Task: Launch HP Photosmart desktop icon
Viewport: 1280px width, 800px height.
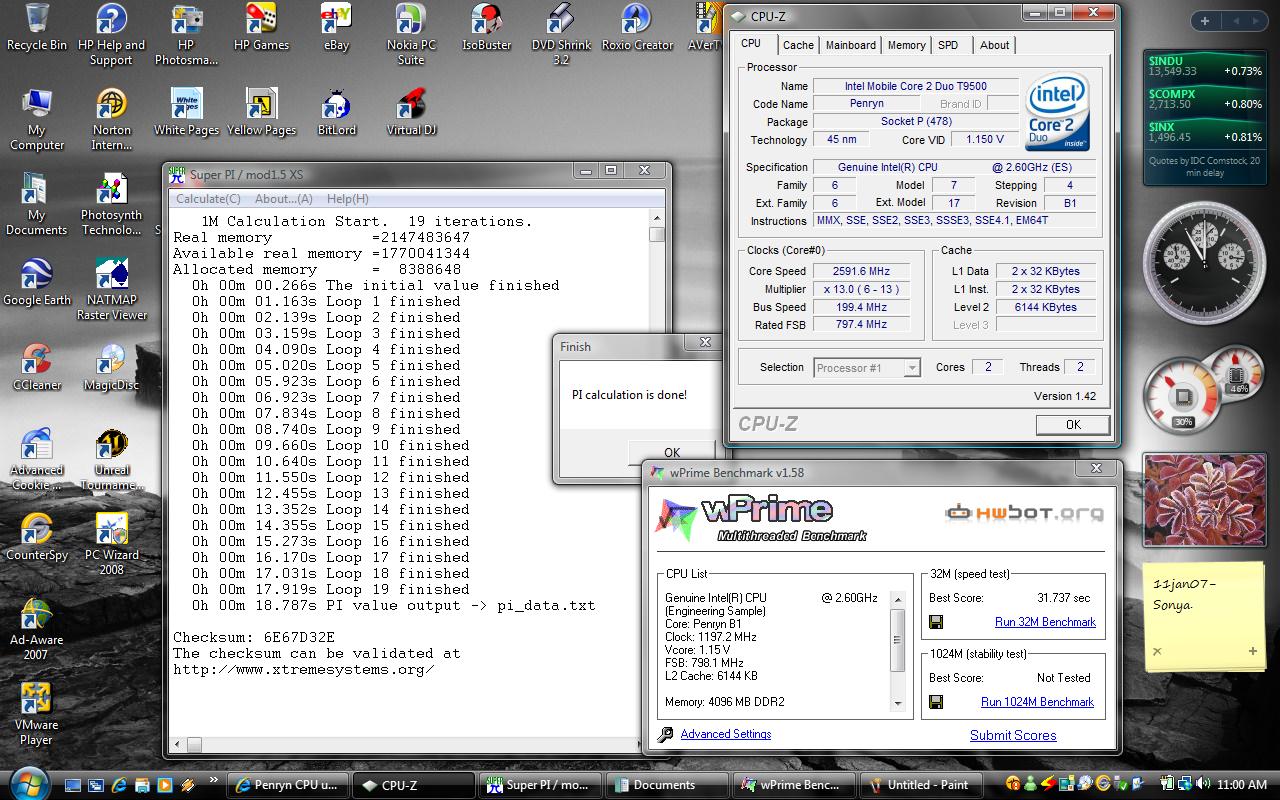Action: click(x=186, y=34)
